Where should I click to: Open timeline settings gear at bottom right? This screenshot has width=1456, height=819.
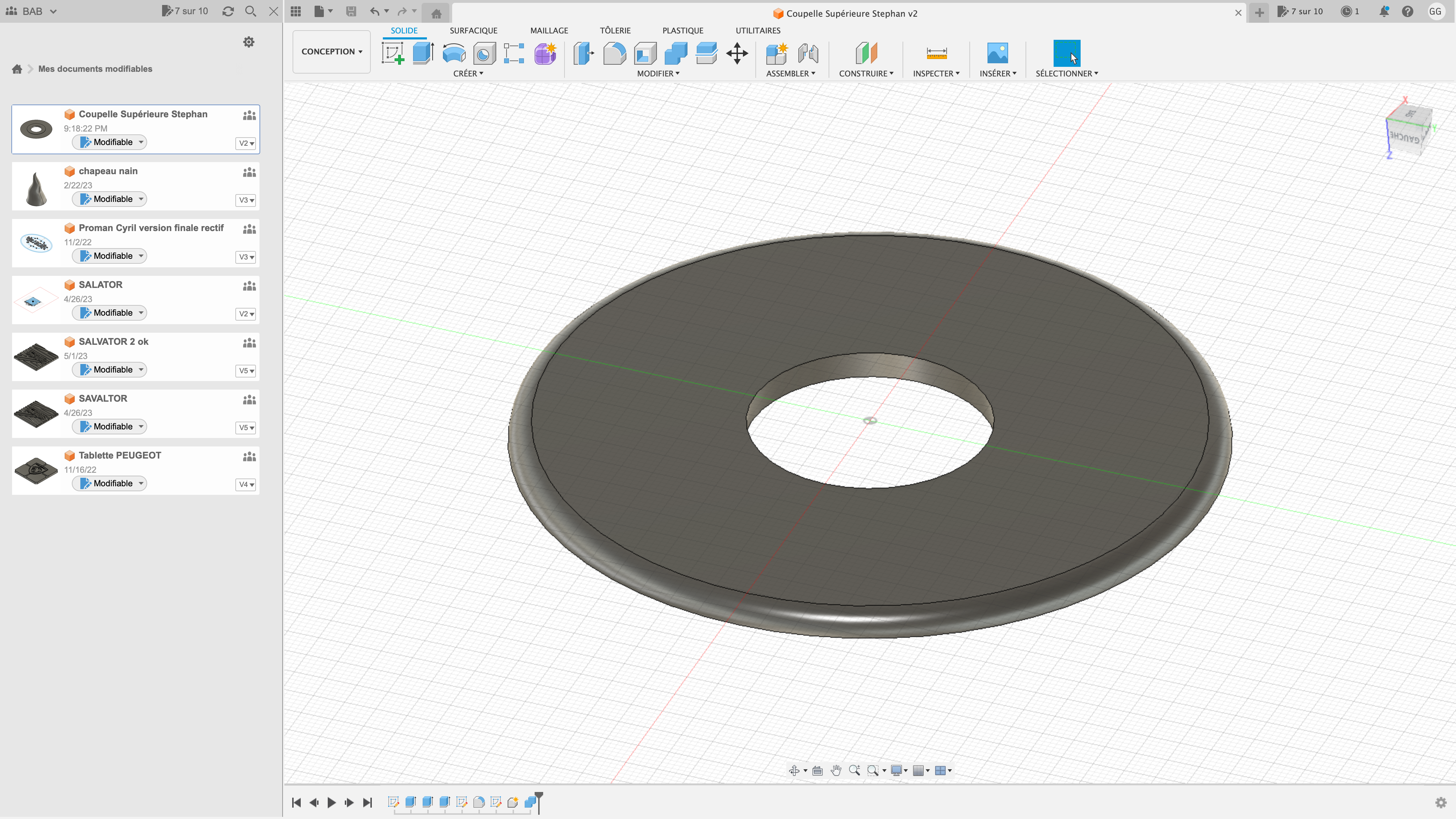click(1441, 803)
